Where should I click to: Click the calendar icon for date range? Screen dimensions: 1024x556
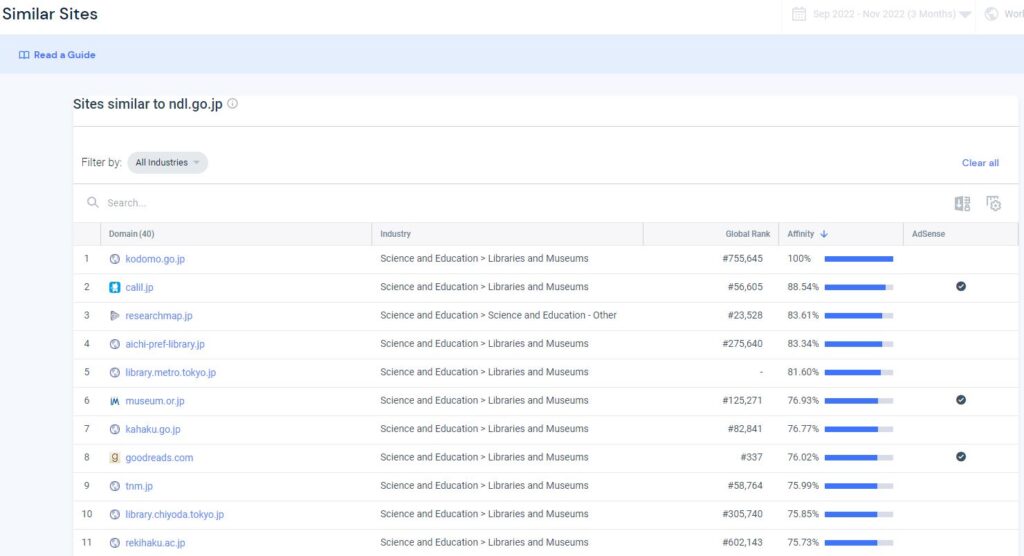tap(799, 14)
